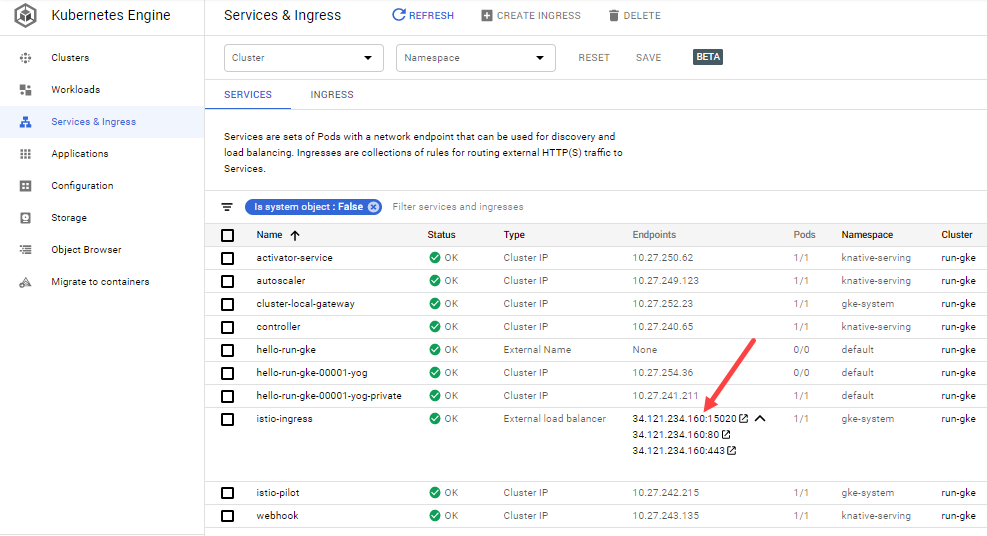Click the filter list icon
This screenshot has width=987, height=536.
227,207
